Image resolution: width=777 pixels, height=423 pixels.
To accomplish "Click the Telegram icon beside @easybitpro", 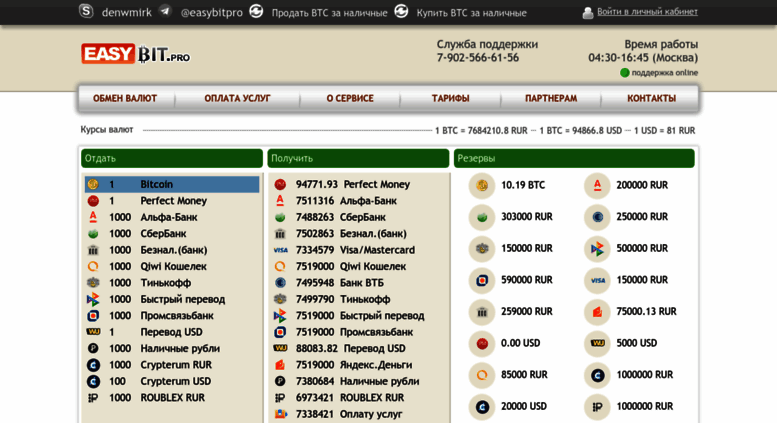I will [x=165, y=11].
